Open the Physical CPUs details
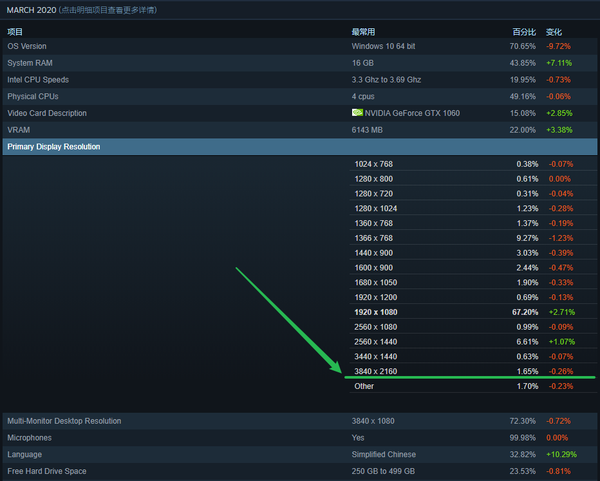The image size is (600, 481). (x=33, y=97)
